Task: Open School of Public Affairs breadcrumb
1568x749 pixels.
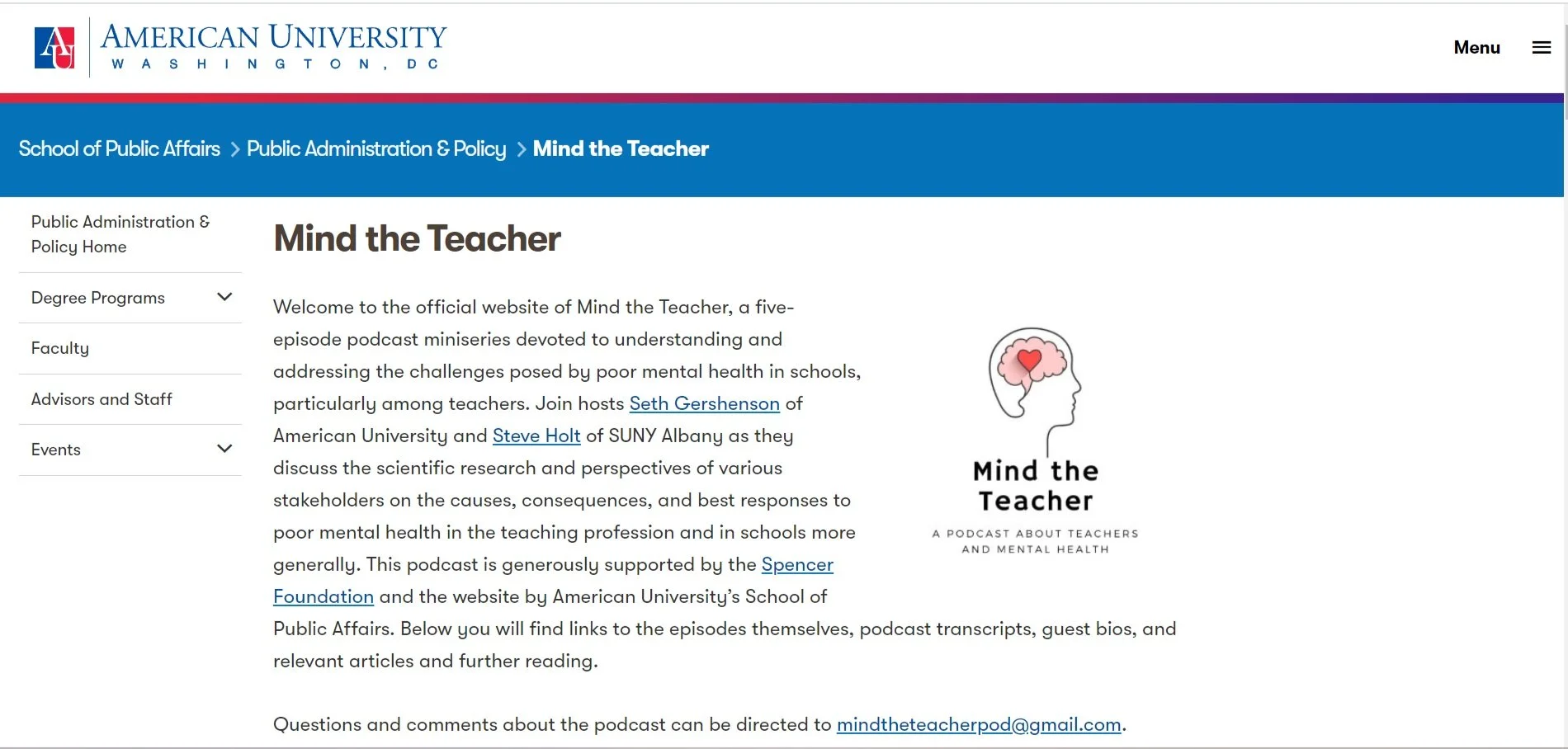Action: coord(120,148)
